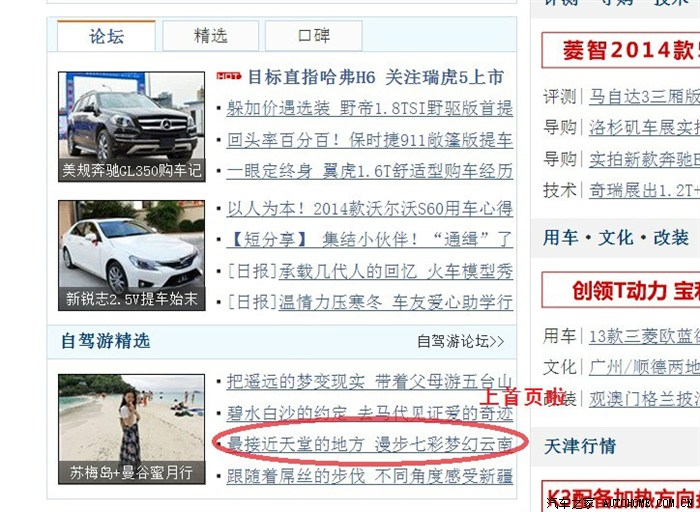
Task: Open the 美规奔驰GL350购车记 thumbnail
Action: click(132, 126)
